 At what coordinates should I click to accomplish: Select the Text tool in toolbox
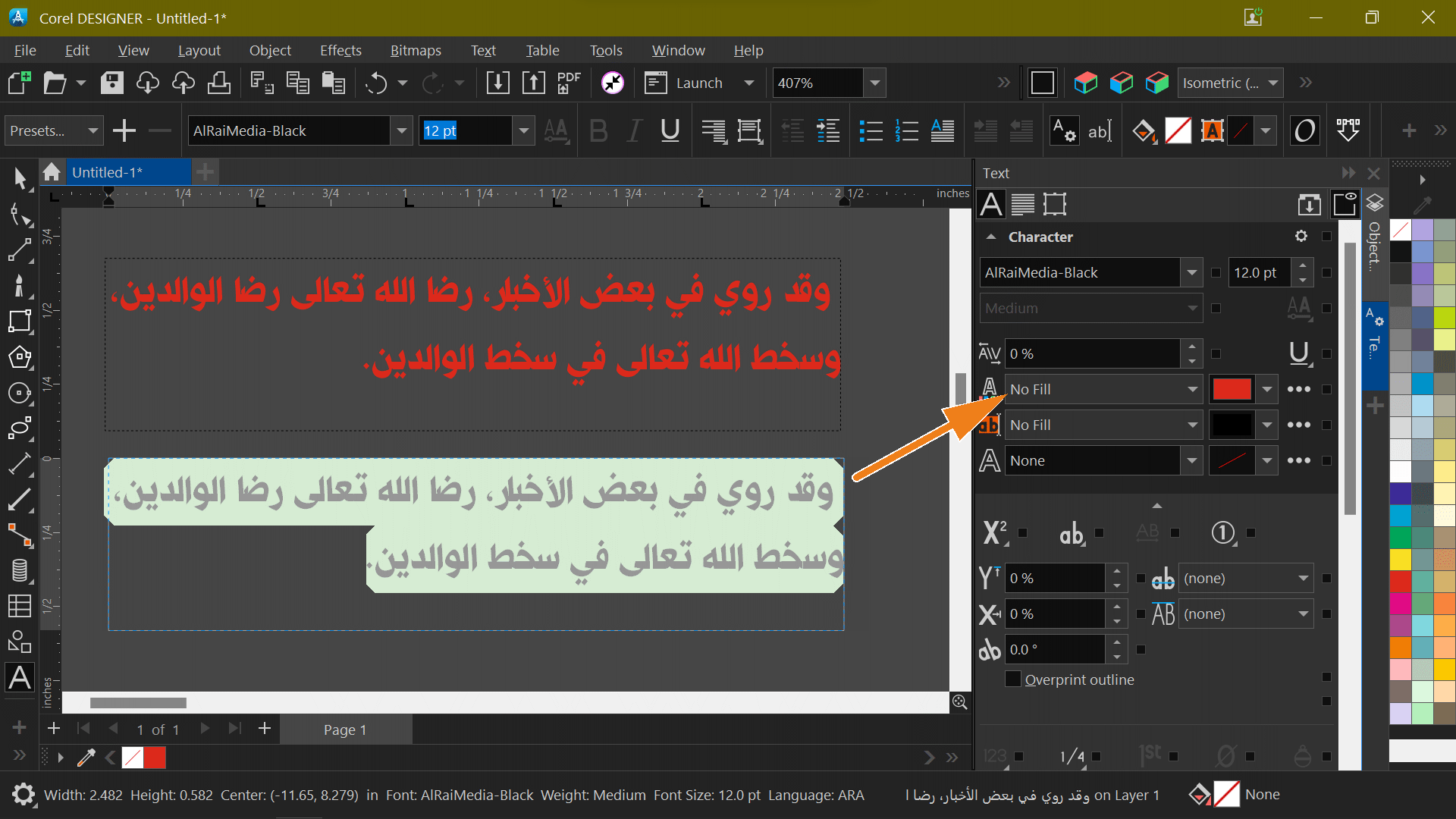click(x=20, y=677)
